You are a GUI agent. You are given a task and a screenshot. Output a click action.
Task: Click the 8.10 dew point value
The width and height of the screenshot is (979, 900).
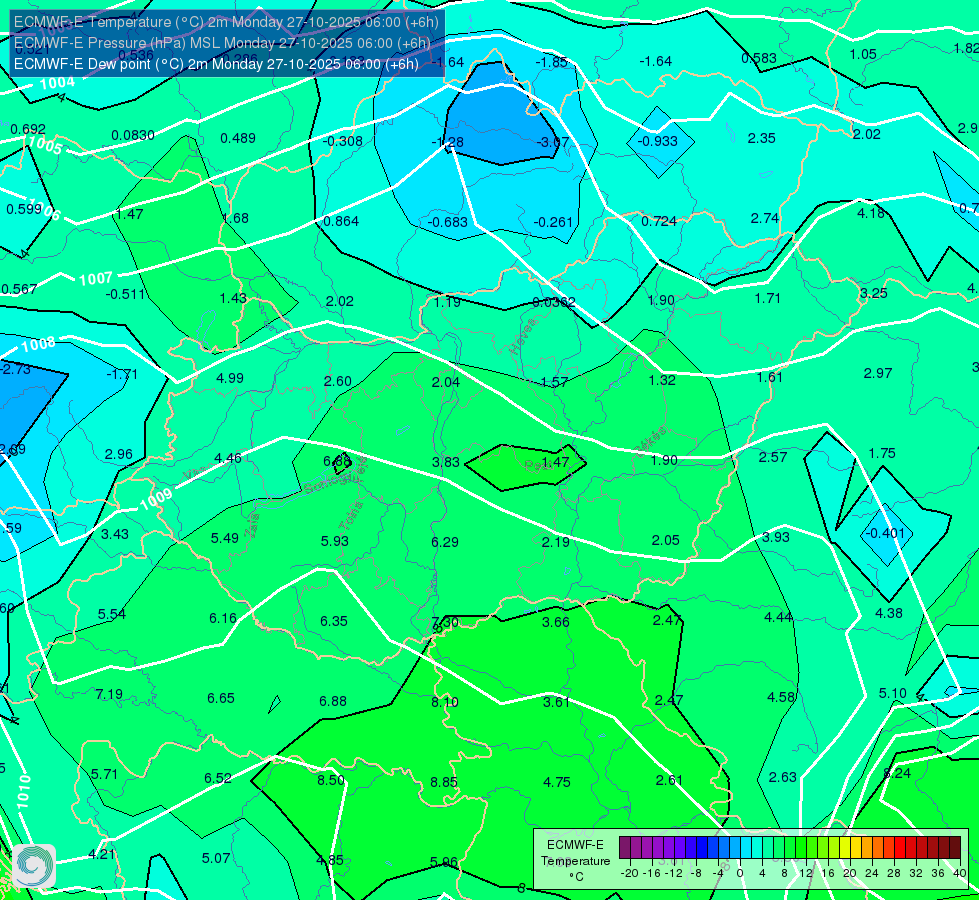pyautogui.click(x=445, y=702)
